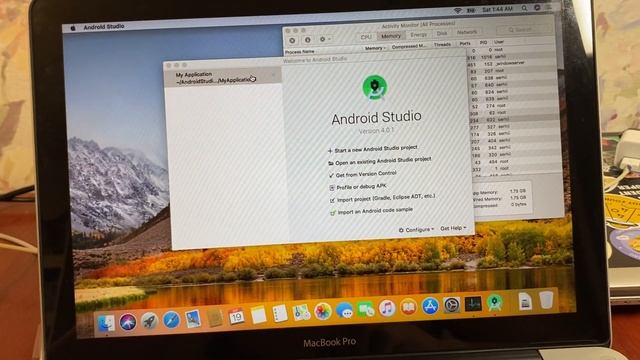
Task: Open System Preferences gear in dock
Action: click(x=451, y=304)
